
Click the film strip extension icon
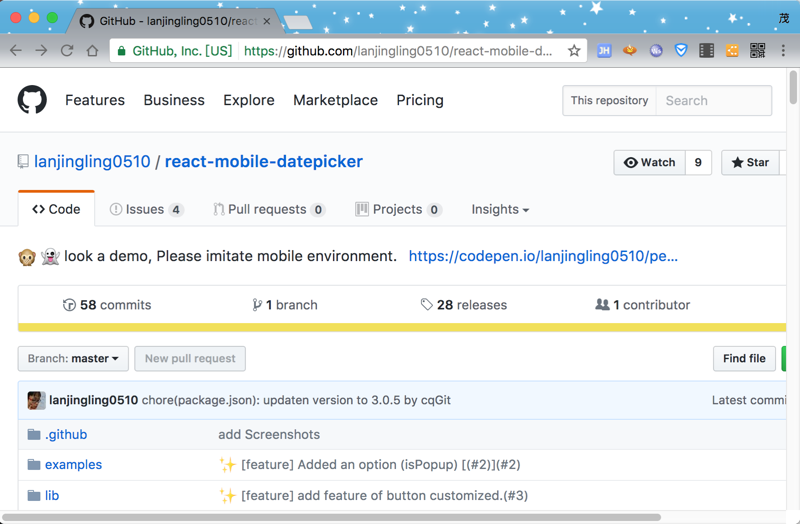click(x=706, y=51)
